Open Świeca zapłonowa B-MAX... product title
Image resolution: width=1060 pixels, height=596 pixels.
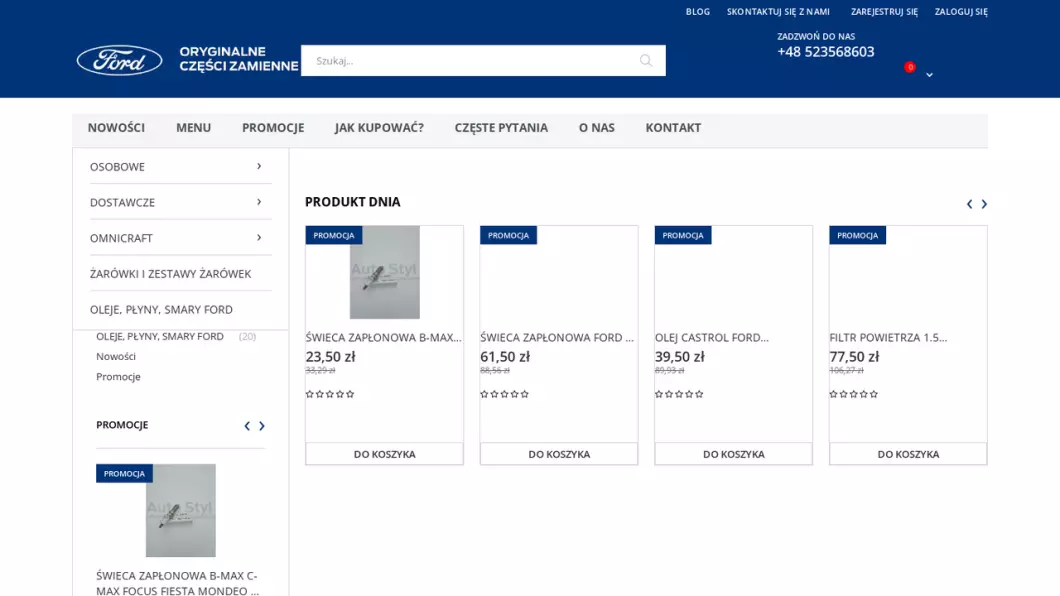[x=383, y=337]
